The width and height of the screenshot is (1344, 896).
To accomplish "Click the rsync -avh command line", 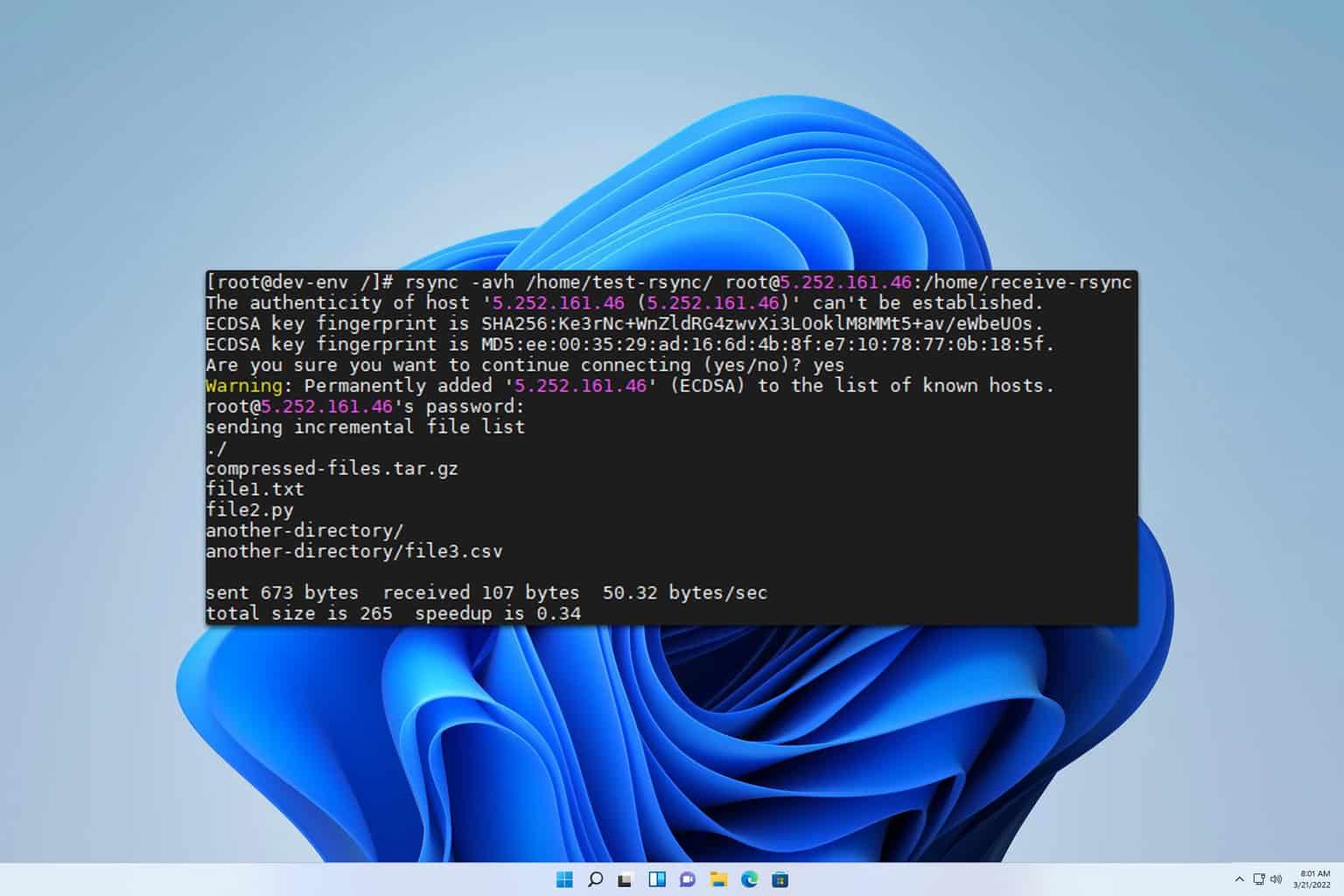I will [x=668, y=282].
